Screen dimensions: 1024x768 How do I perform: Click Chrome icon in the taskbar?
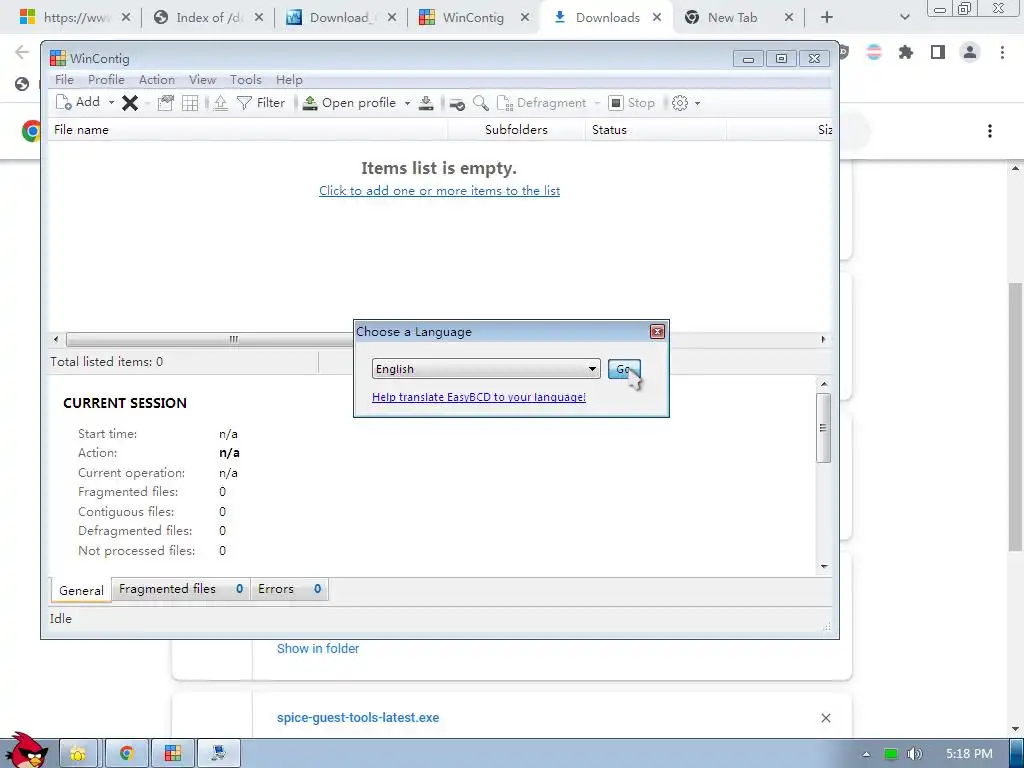click(126, 753)
